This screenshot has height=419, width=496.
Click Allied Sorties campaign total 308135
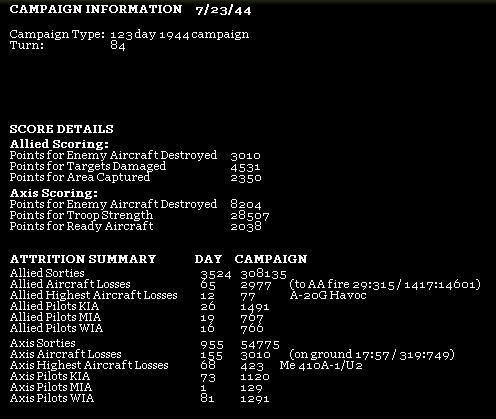(263, 274)
